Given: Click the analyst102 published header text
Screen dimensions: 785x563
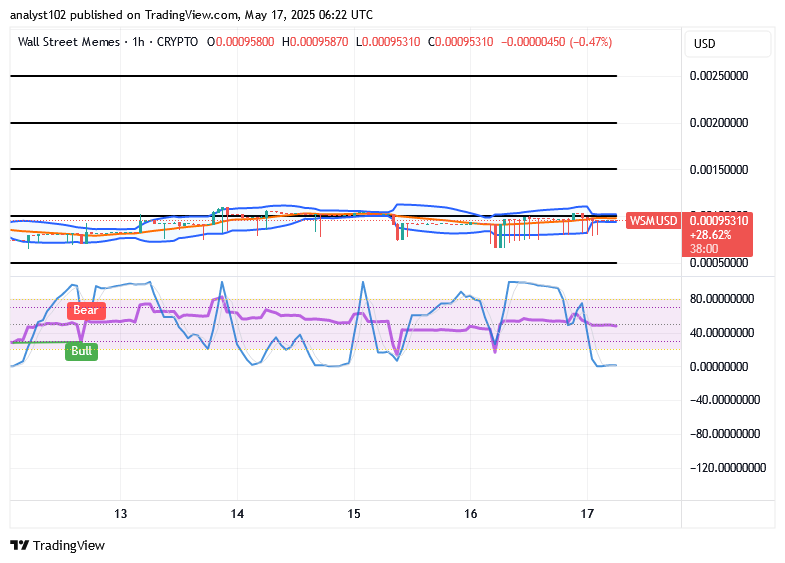Looking at the screenshot, I should point(191,15).
